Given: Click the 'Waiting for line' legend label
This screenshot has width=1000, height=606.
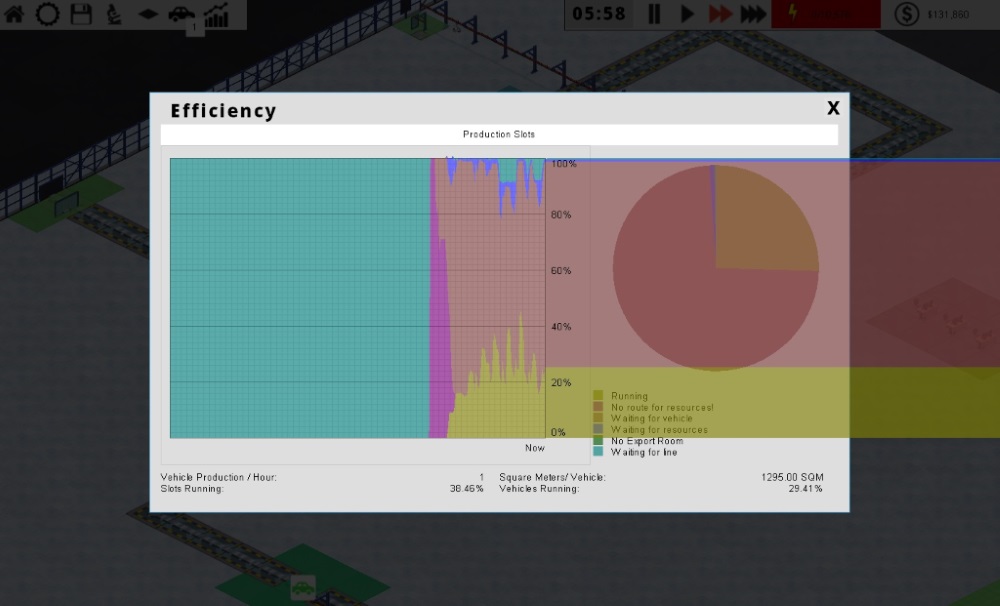Looking at the screenshot, I should (x=644, y=452).
